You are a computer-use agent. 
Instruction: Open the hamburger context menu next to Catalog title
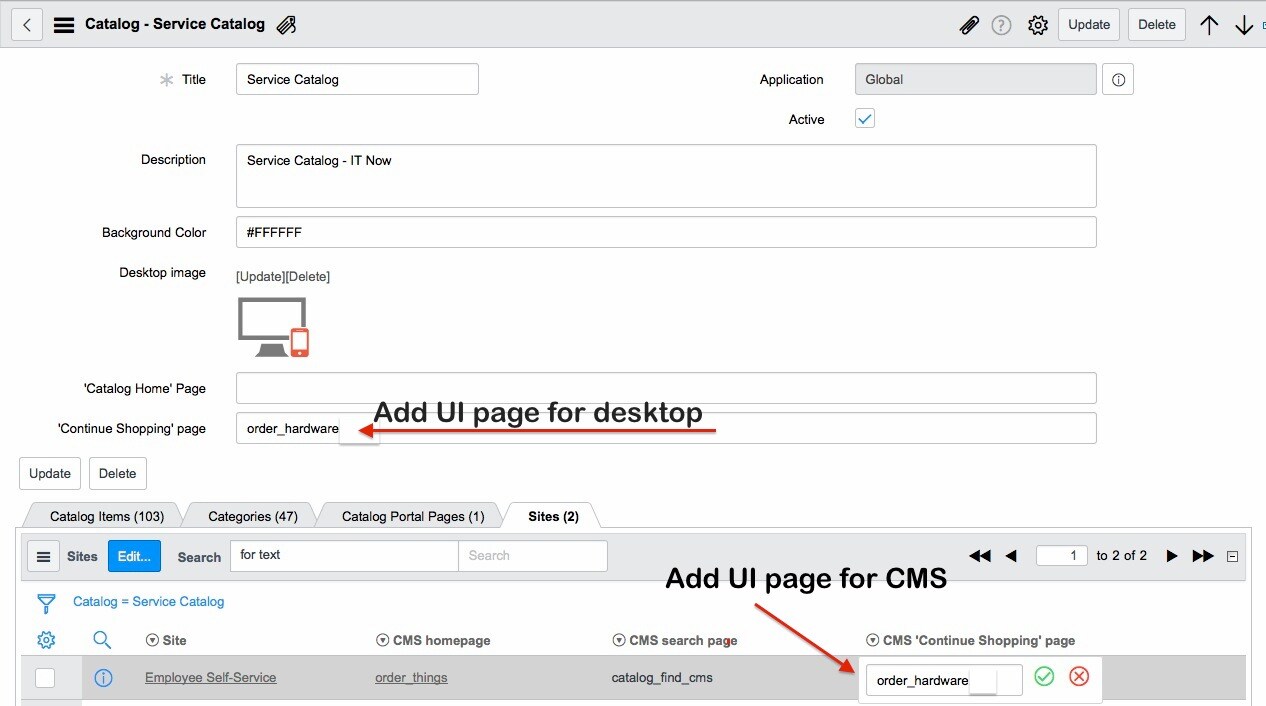64,25
